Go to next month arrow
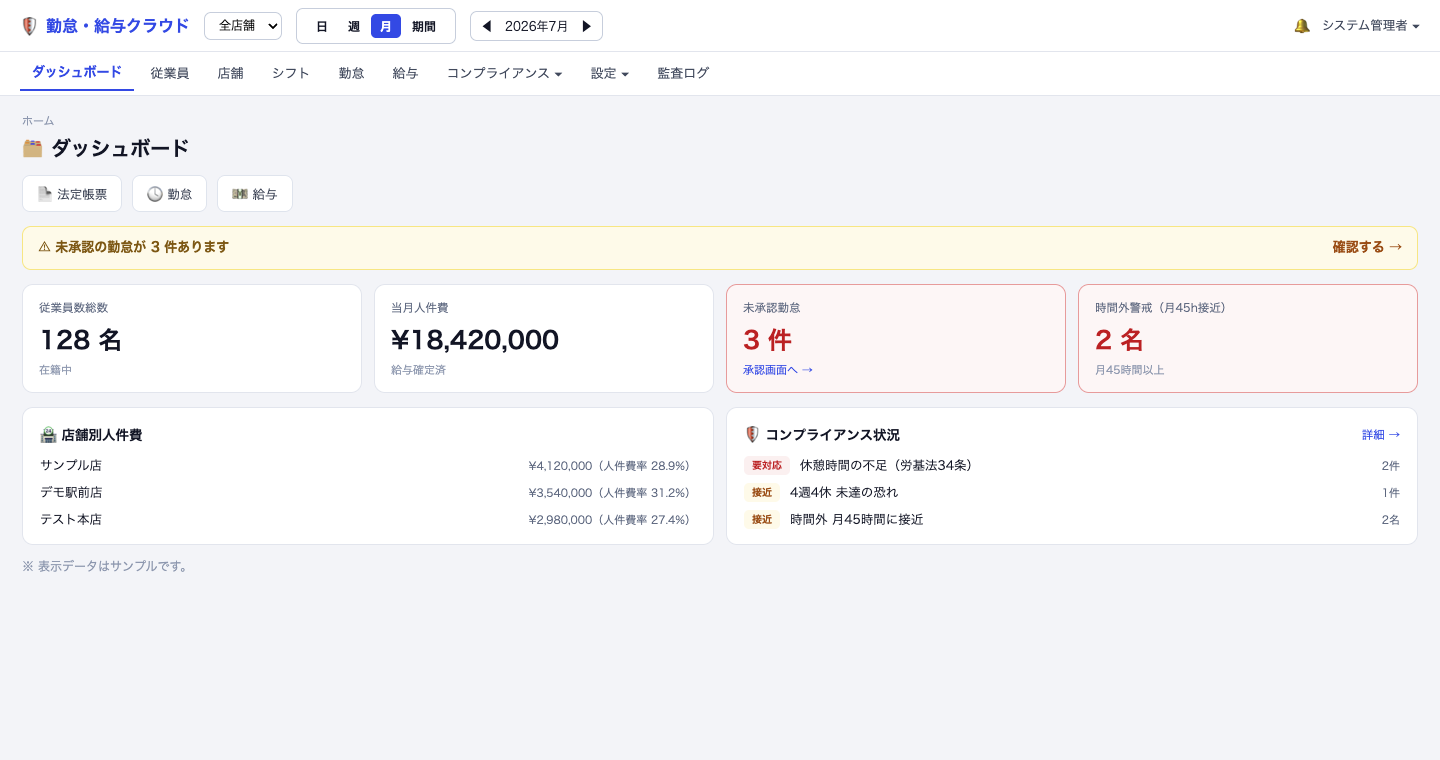 point(587,26)
